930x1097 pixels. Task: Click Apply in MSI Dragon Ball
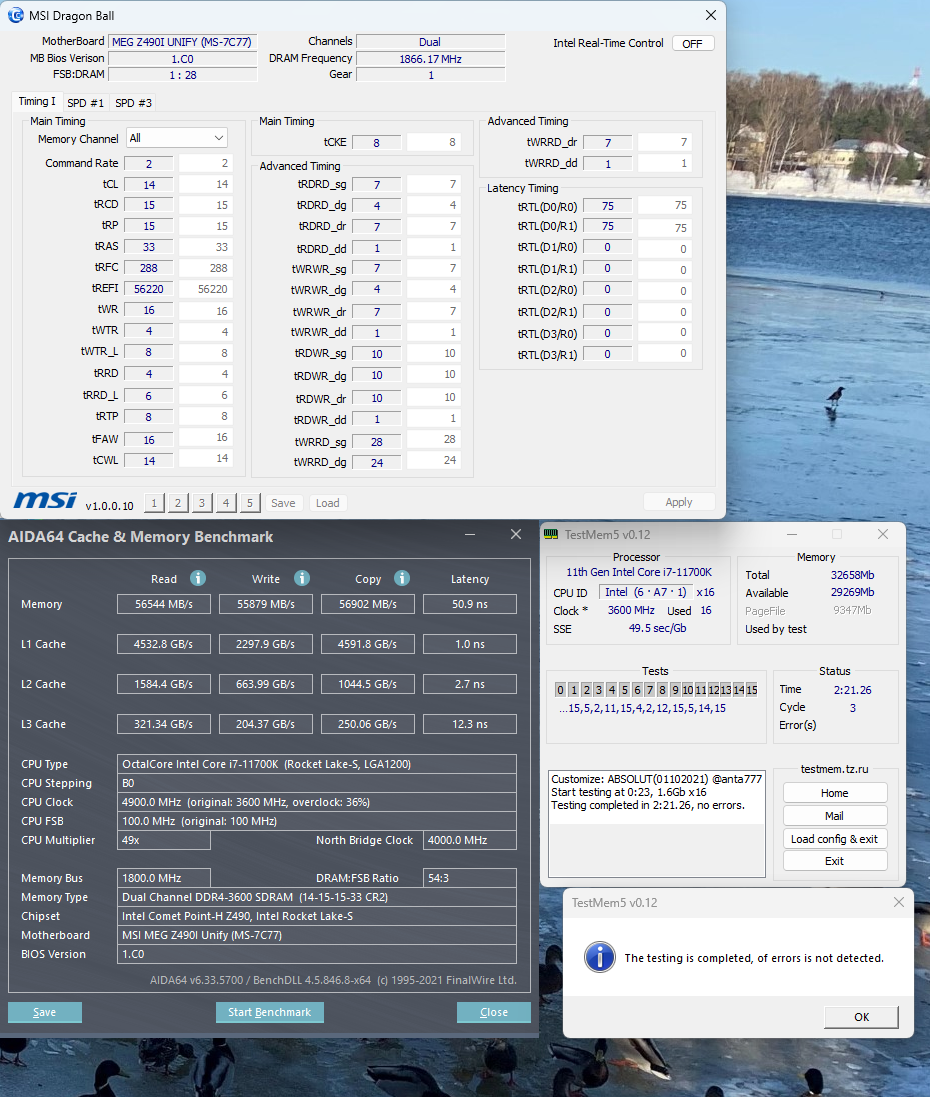[x=679, y=502]
